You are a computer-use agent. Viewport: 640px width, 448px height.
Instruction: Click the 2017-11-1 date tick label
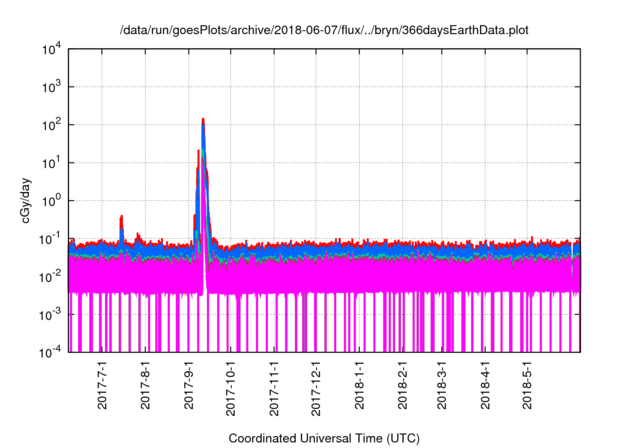(x=274, y=388)
